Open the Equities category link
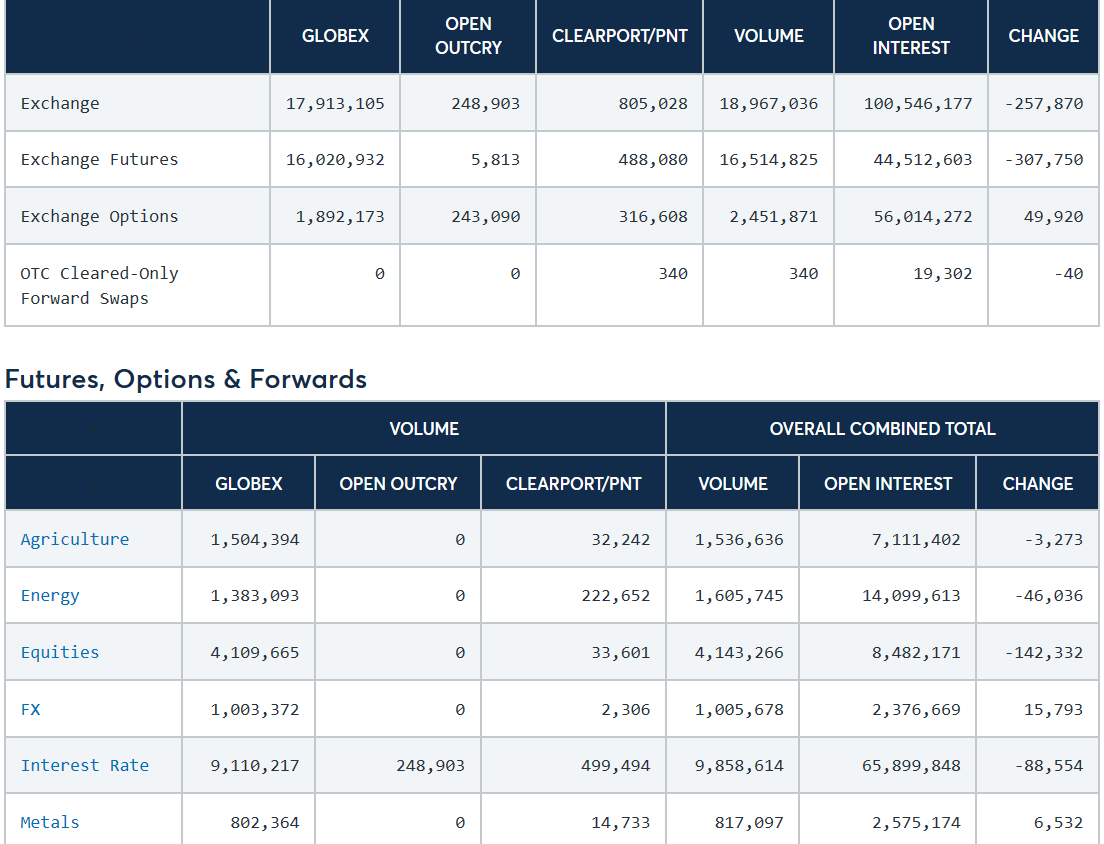 coord(60,653)
